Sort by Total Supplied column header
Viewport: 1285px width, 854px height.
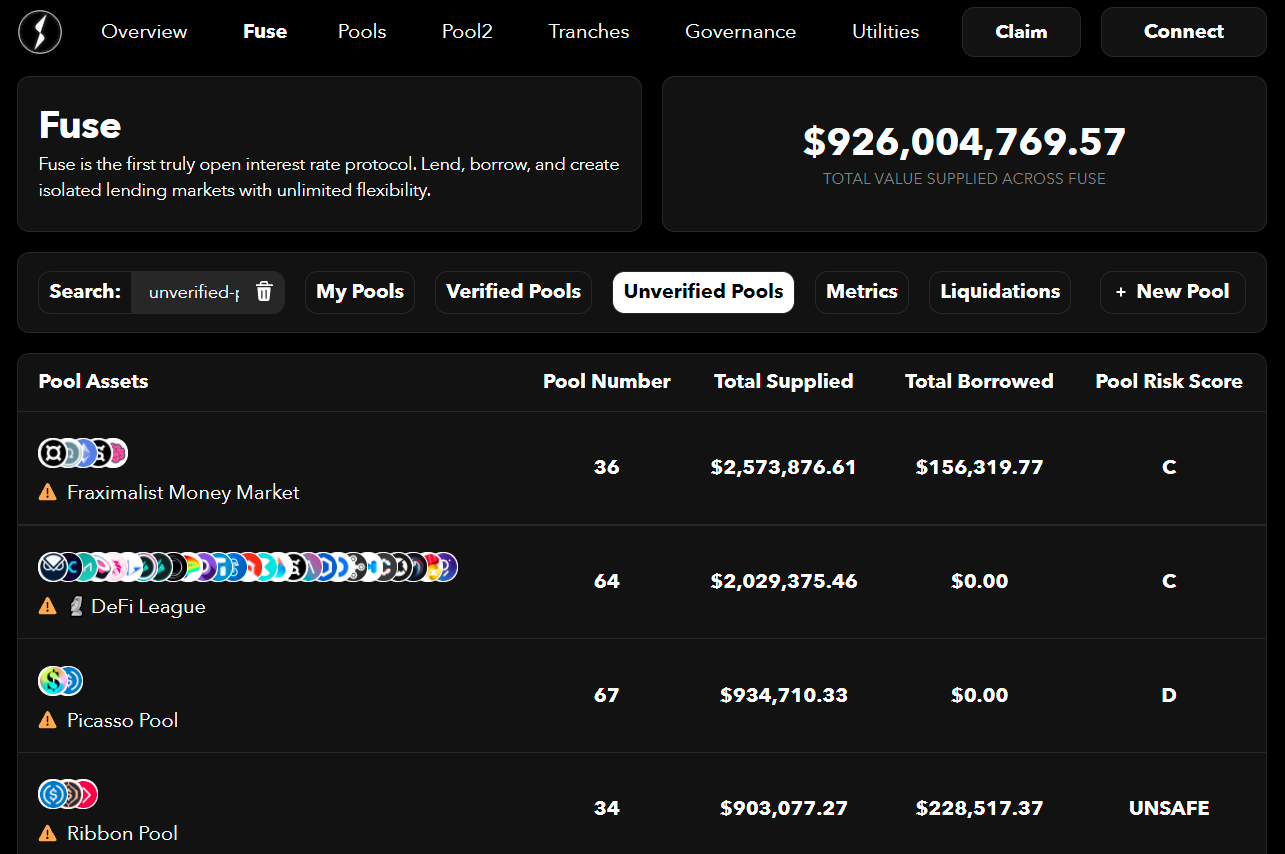[783, 381]
